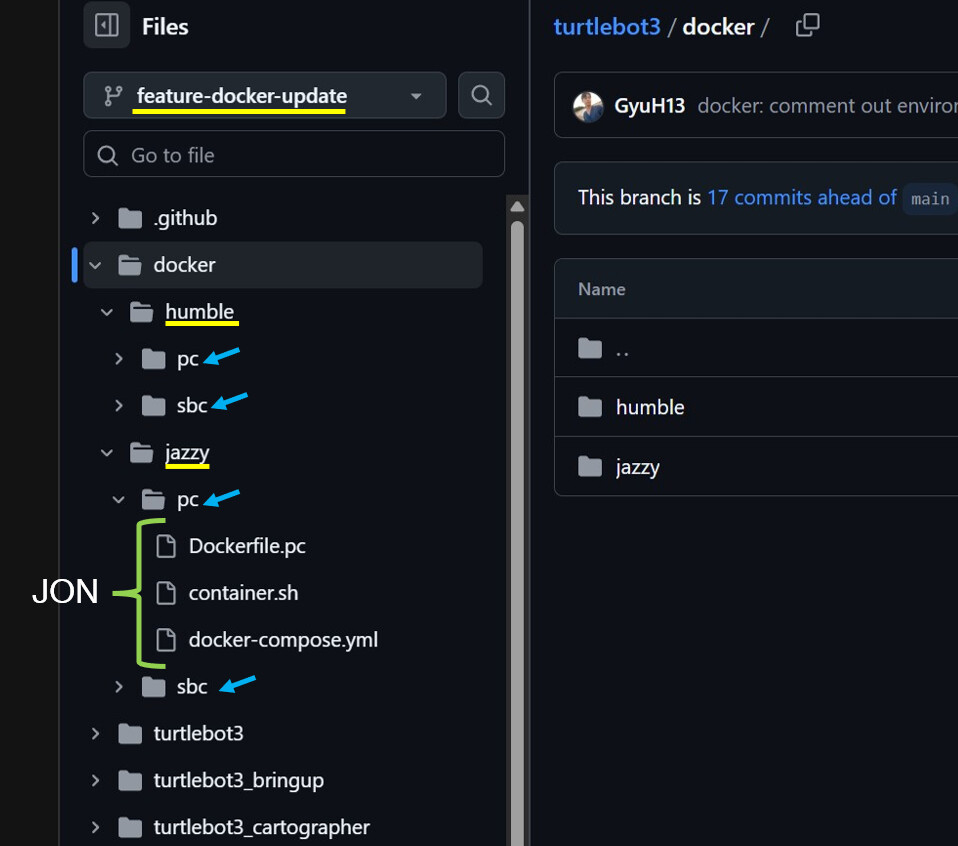Open the feature-docker-update branch dropdown
This screenshot has width=958, height=846.
click(x=264, y=96)
